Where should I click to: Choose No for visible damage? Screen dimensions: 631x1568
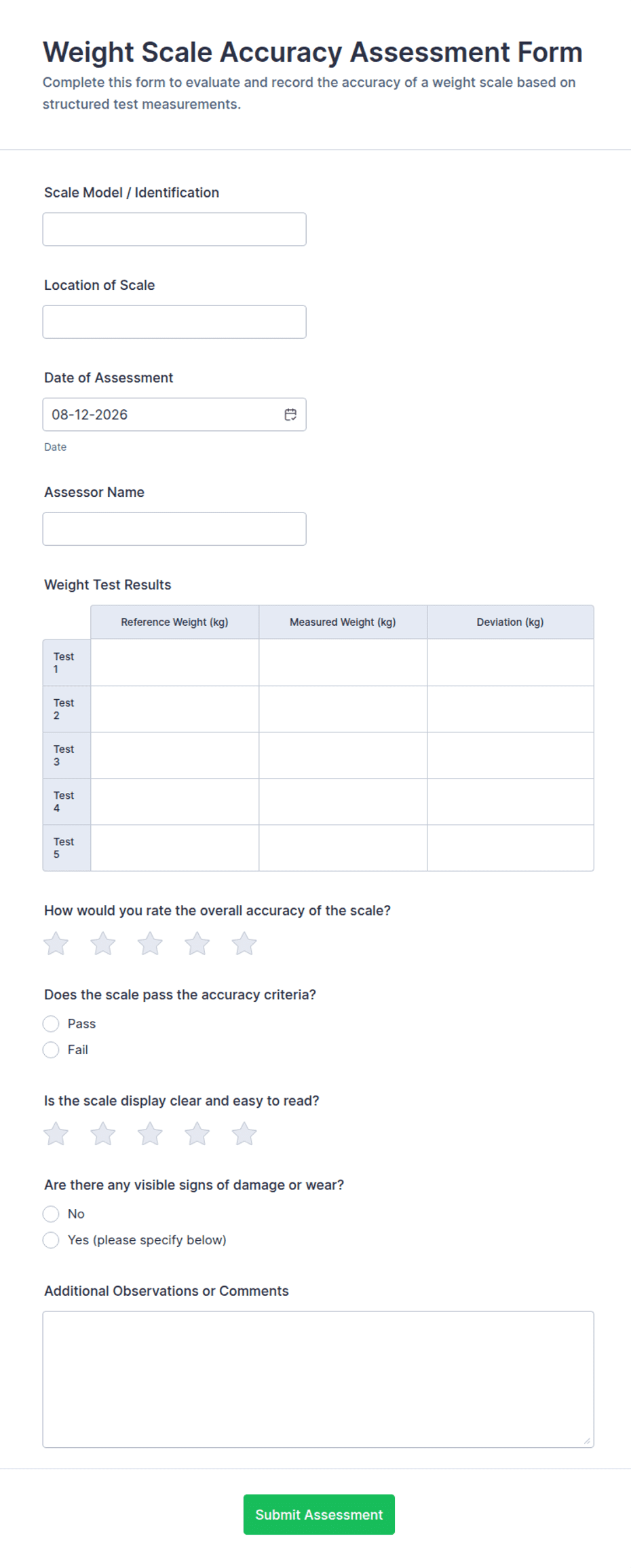point(51,1214)
